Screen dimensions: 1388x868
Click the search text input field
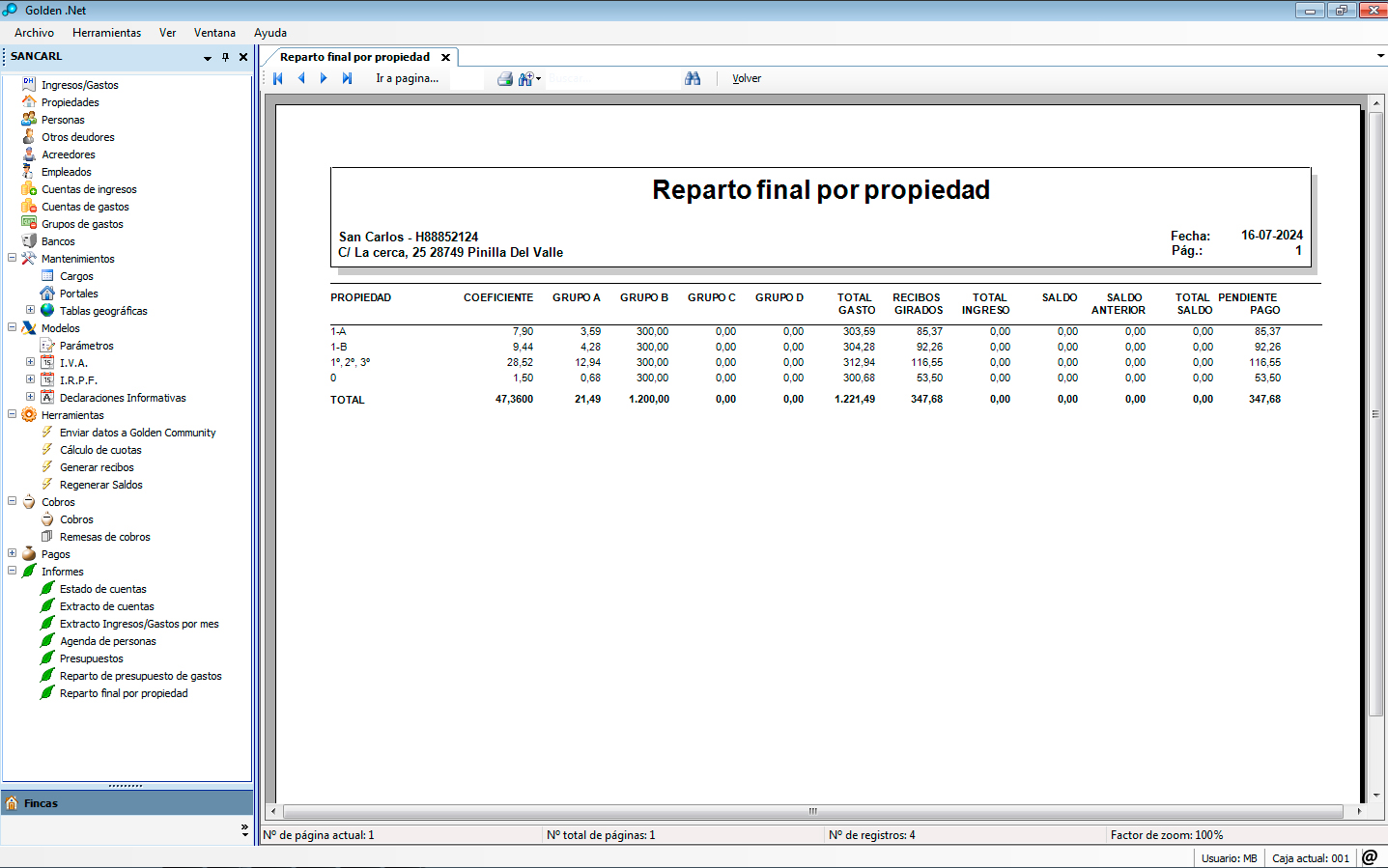point(613,78)
